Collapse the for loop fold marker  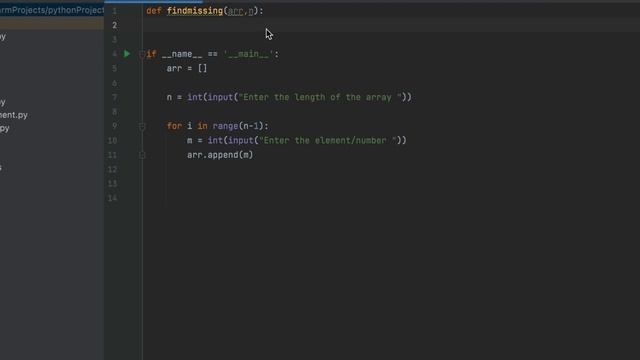pyautogui.click(x=142, y=127)
